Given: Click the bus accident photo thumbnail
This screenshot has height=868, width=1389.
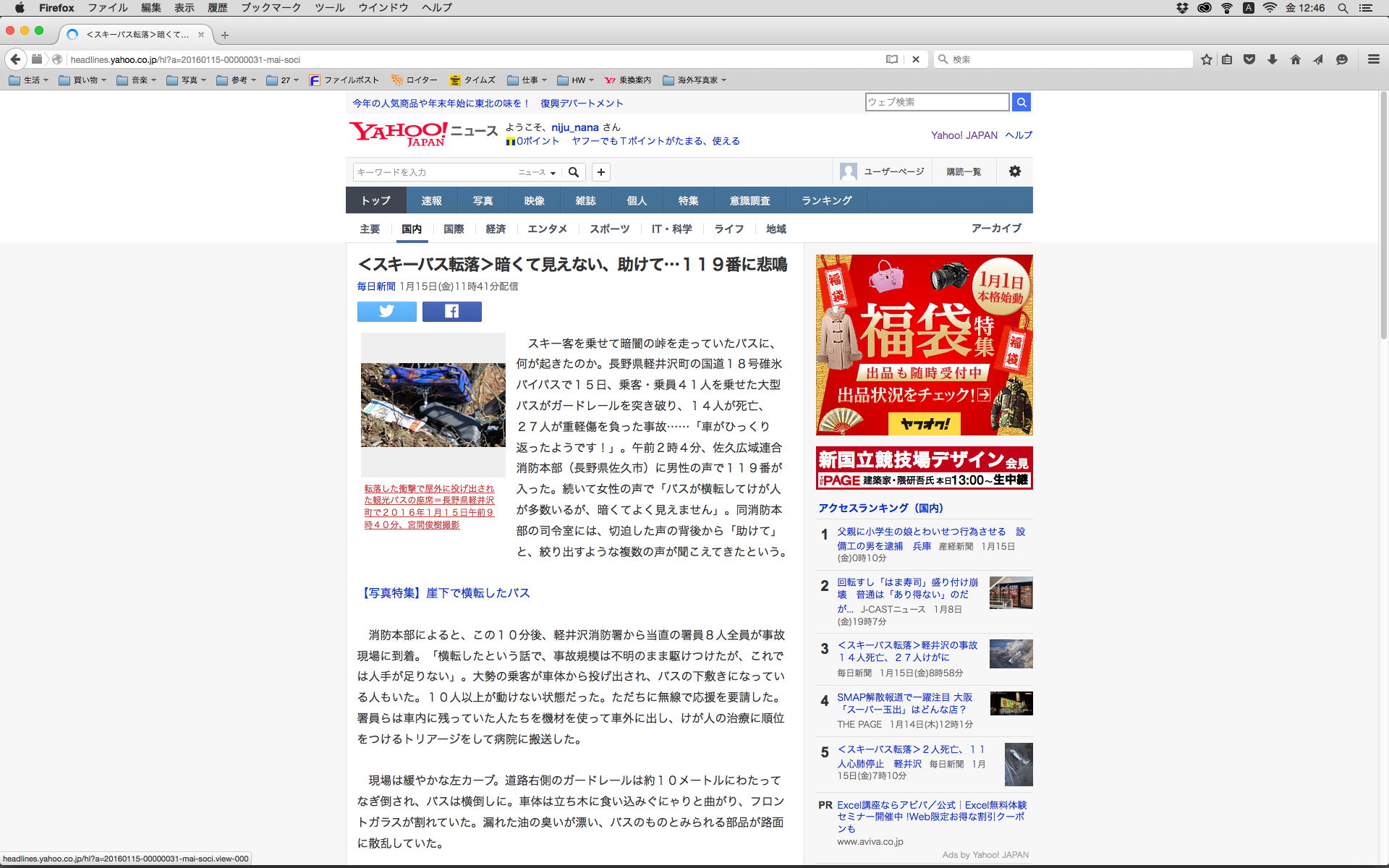Looking at the screenshot, I should click(433, 404).
